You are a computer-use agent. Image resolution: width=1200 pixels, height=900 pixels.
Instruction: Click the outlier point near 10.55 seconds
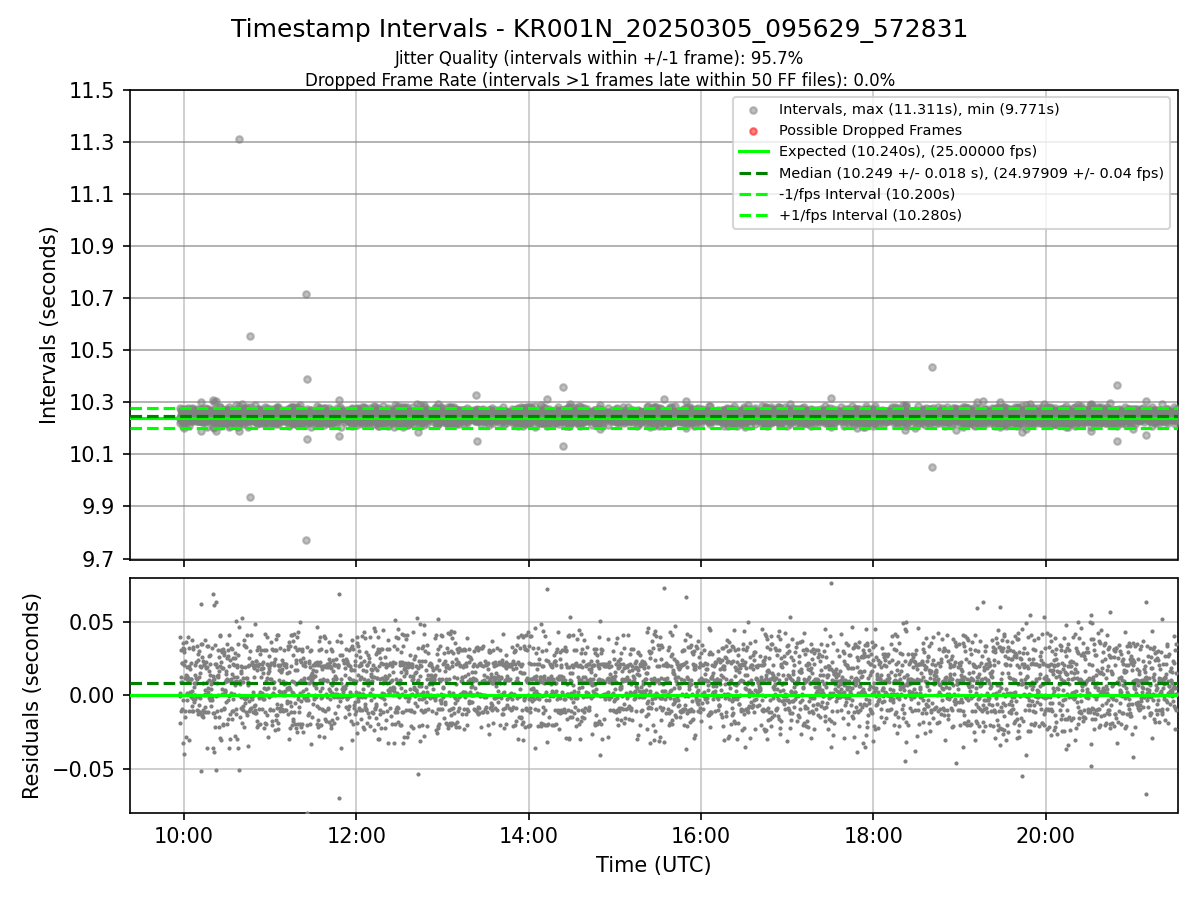[250, 336]
